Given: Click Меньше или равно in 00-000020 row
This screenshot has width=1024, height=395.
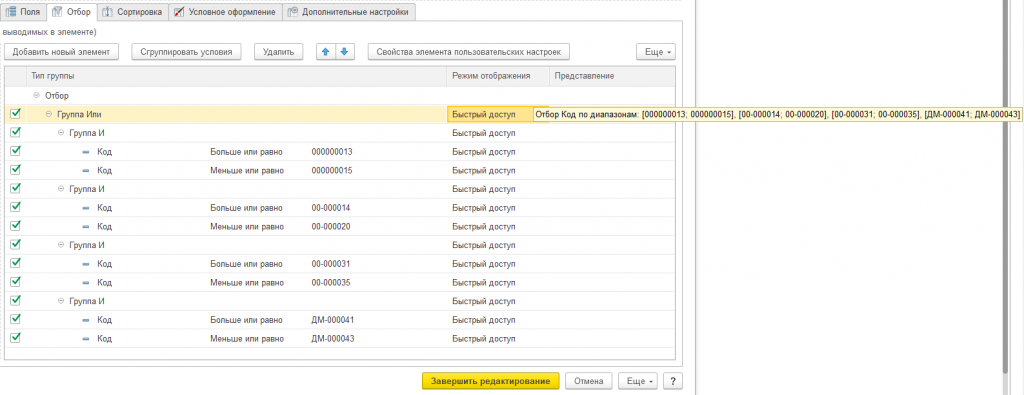Looking at the screenshot, I should [247, 227].
